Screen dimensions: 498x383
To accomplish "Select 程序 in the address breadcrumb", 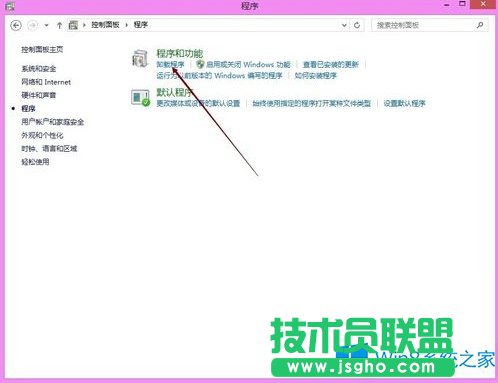I will coord(141,25).
